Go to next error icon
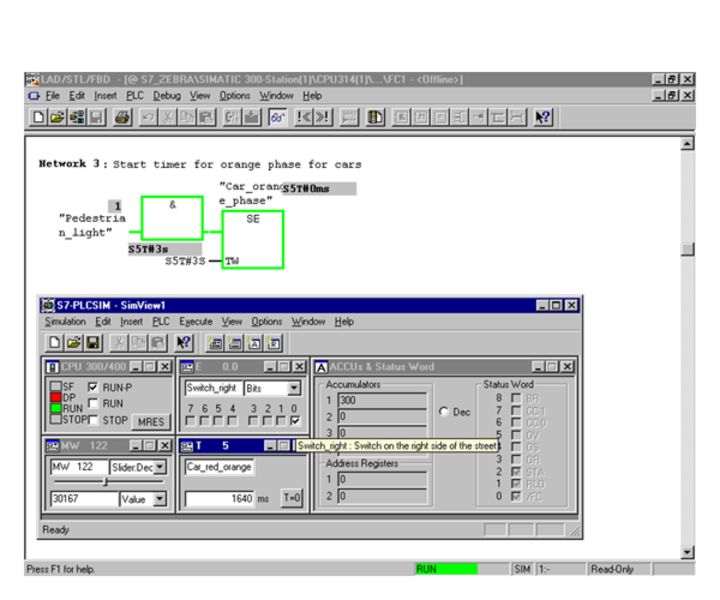Viewport: 720px width, 600px height. [x=322, y=118]
